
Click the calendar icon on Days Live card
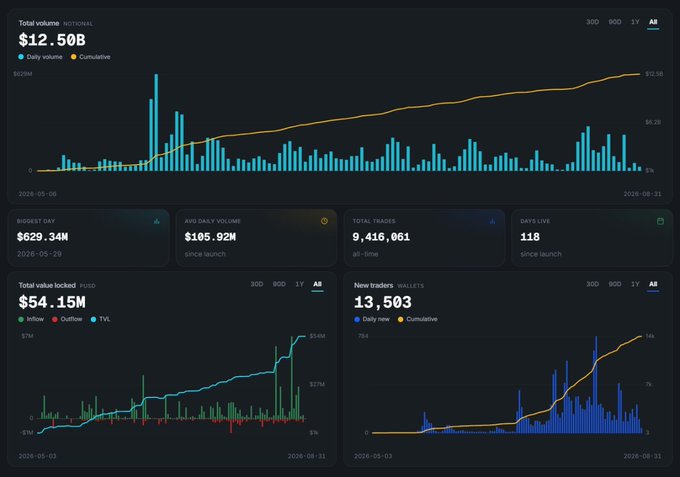(x=660, y=221)
